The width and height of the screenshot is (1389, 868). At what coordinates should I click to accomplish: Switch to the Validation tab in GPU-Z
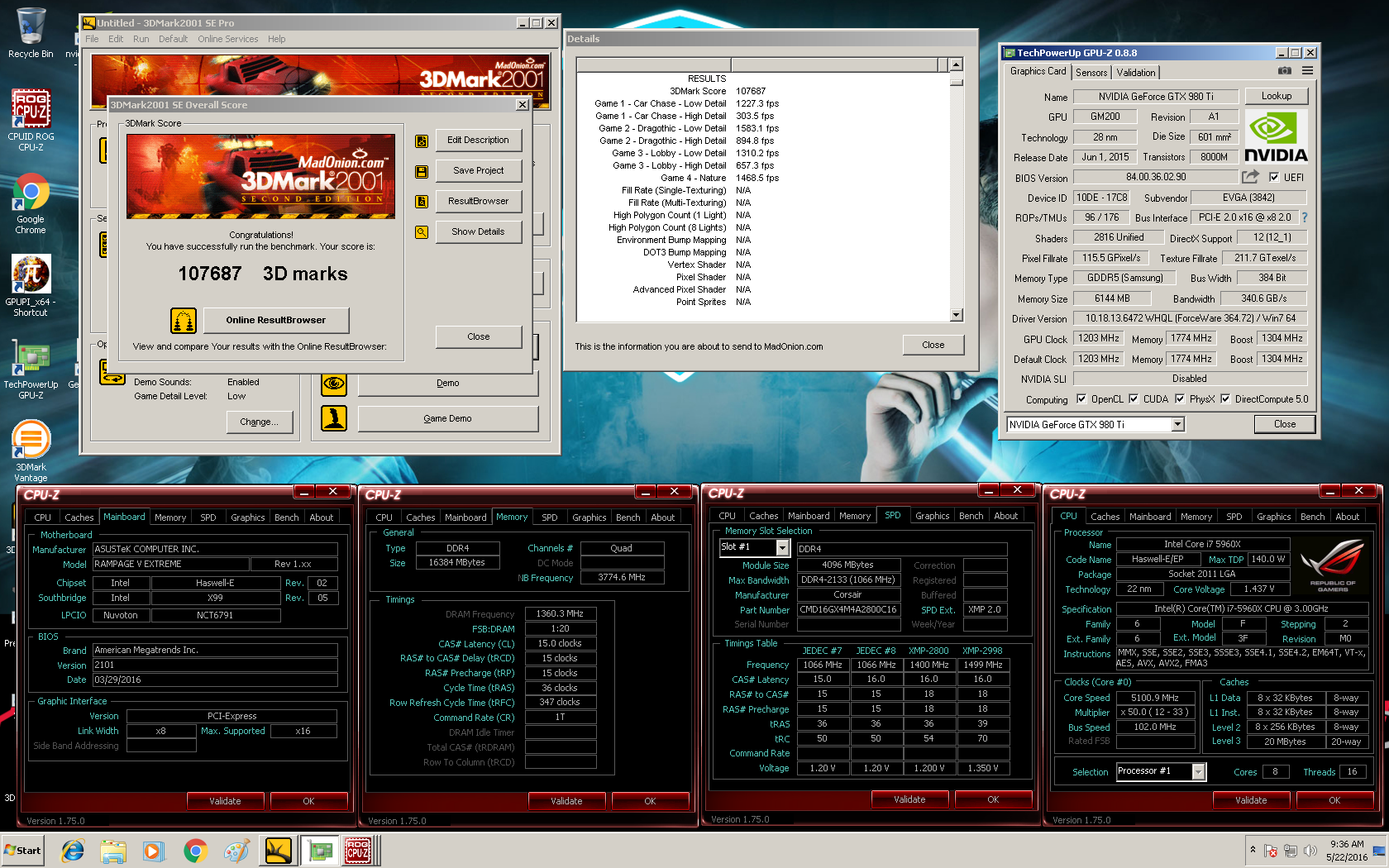1136,73
